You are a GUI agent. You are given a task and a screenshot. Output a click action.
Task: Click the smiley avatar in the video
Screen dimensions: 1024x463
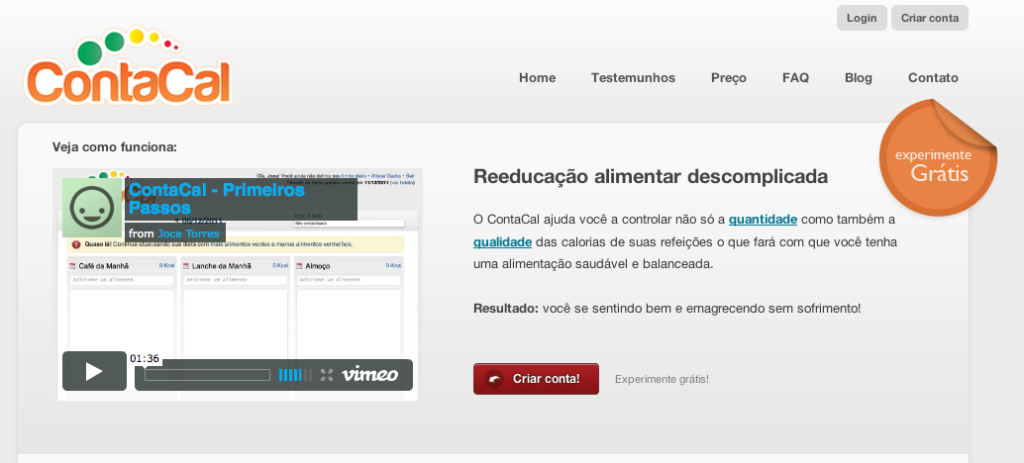92,208
